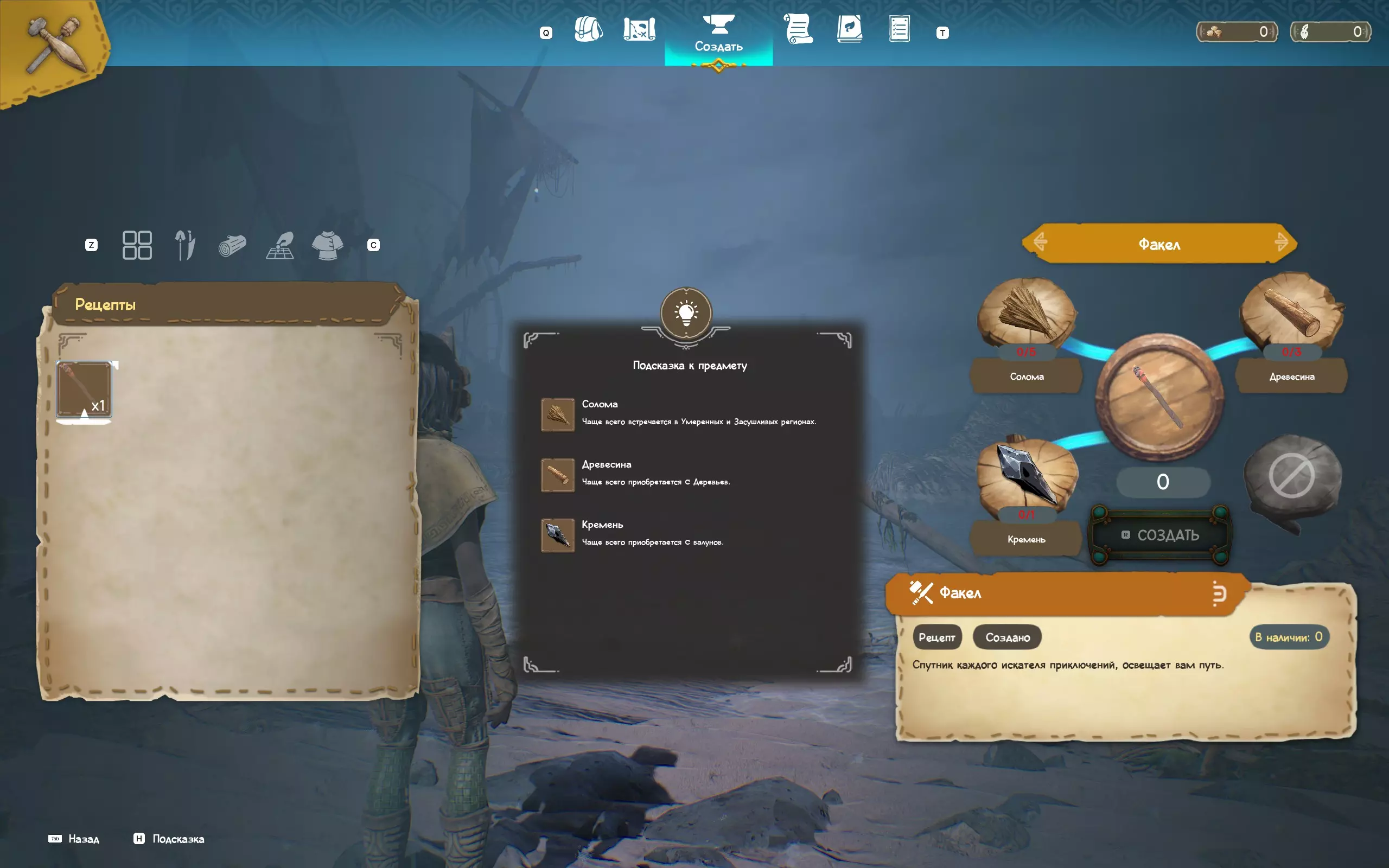Viewport: 1389px width, 868px height.
Task: Select the armor clothing recipe category
Action: click(327, 246)
